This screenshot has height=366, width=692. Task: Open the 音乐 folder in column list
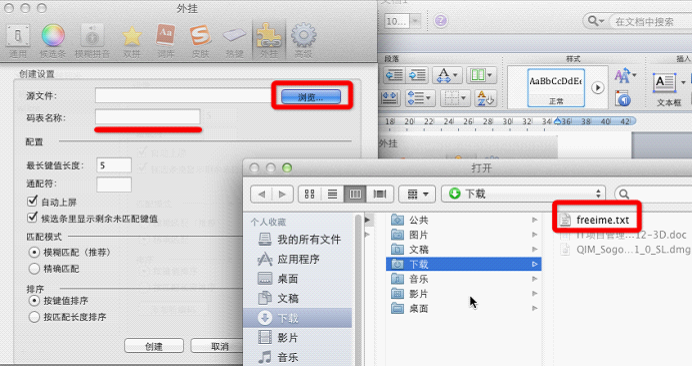coord(463,279)
